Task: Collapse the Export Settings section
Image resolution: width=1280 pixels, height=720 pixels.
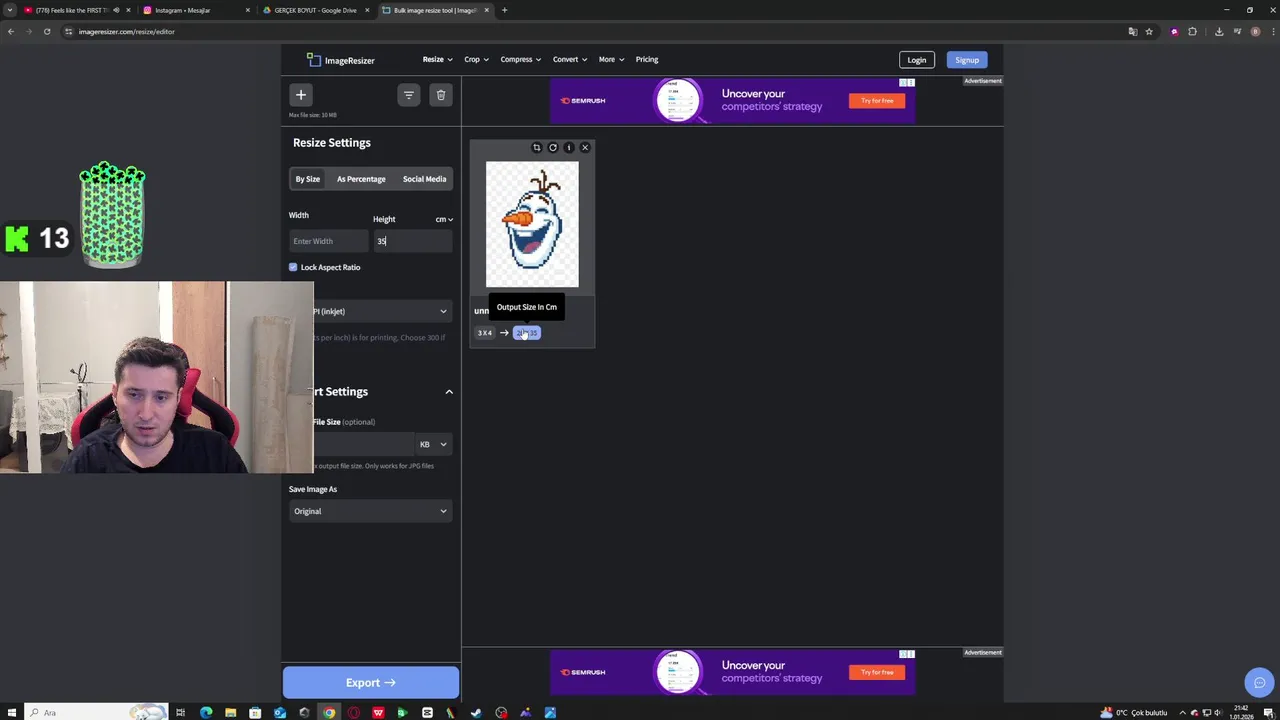Action: pyautogui.click(x=449, y=392)
